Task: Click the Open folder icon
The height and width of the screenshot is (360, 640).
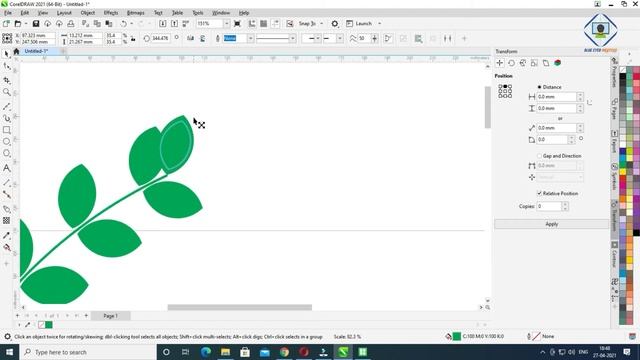Action: 18,24
